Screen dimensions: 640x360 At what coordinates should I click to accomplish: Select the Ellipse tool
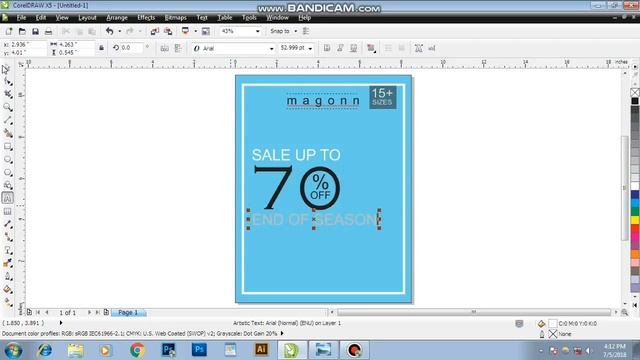click(x=8, y=160)
